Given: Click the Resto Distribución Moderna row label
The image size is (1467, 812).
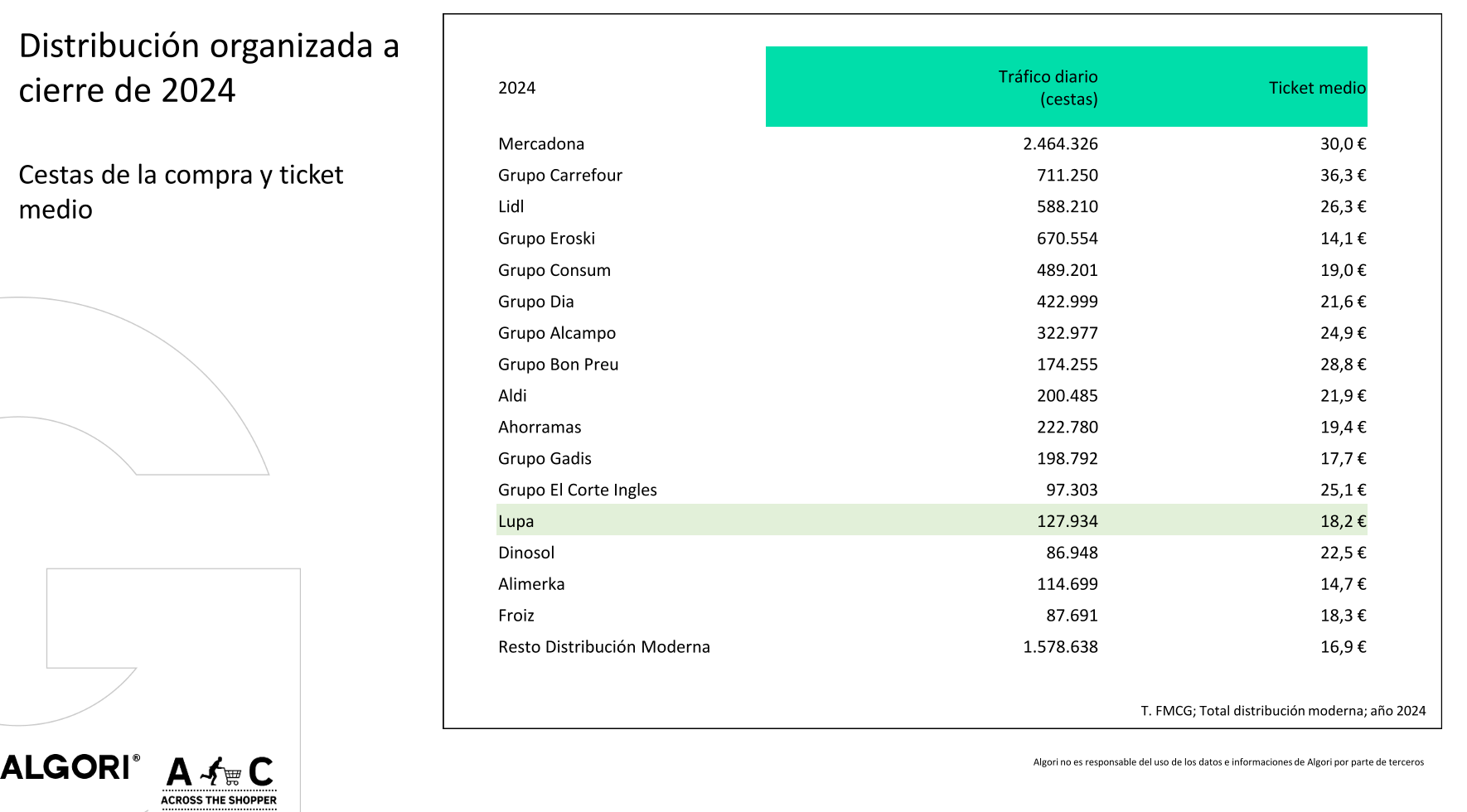Looking at the screenshot, I should click(x=603, y=647).
